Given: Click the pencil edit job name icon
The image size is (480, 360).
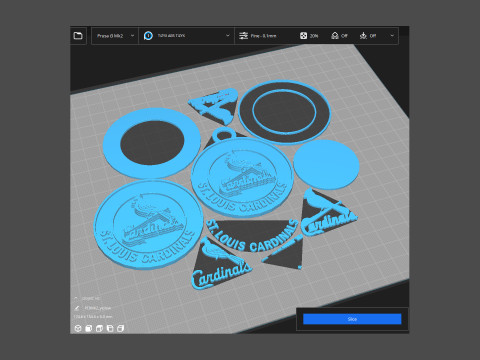Looking at the screenshot, I should 77,308.
